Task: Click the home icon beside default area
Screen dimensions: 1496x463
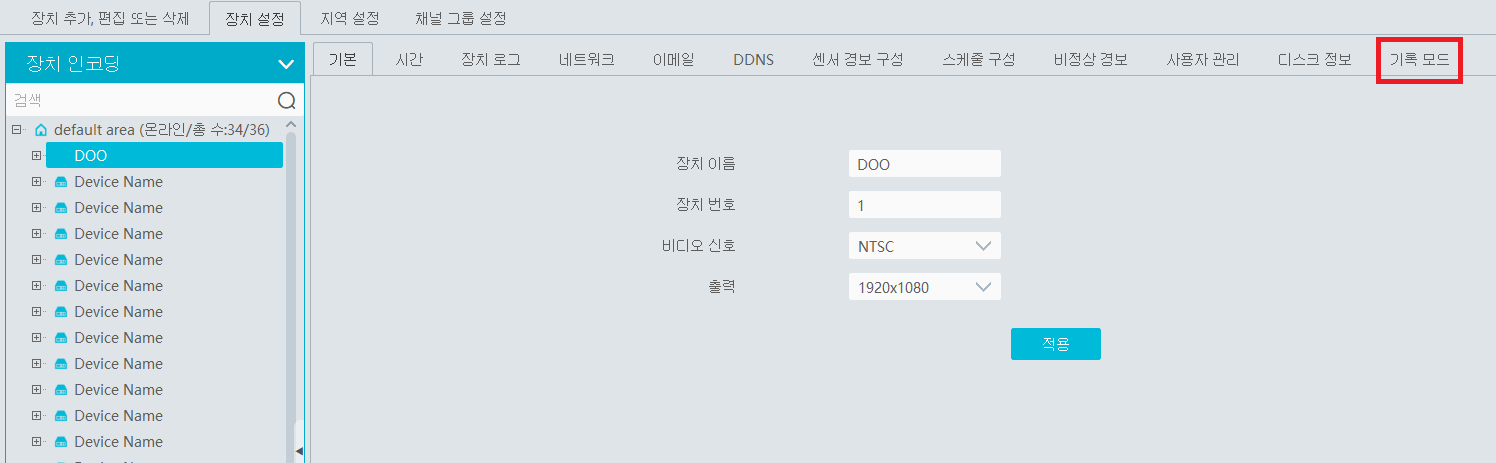Action: tap(41, 130)
